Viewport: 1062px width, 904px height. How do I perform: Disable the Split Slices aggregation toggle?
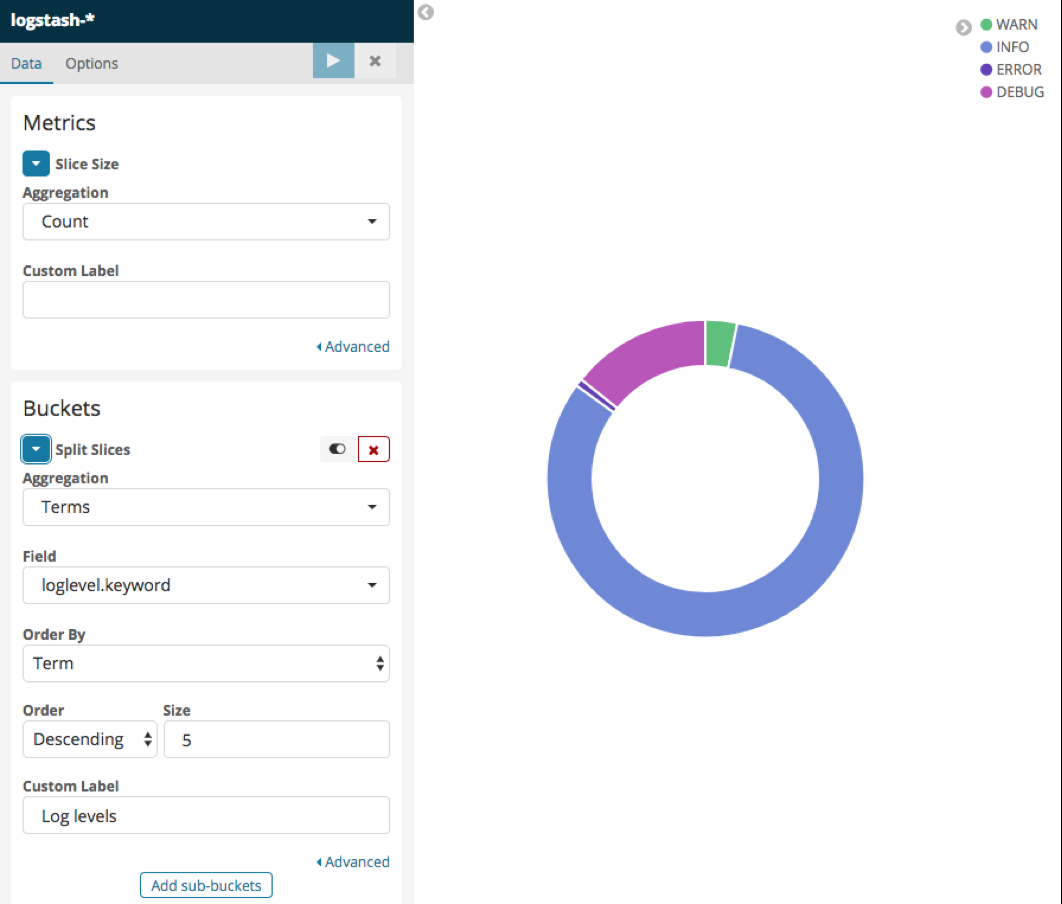(x=337, y=450)
